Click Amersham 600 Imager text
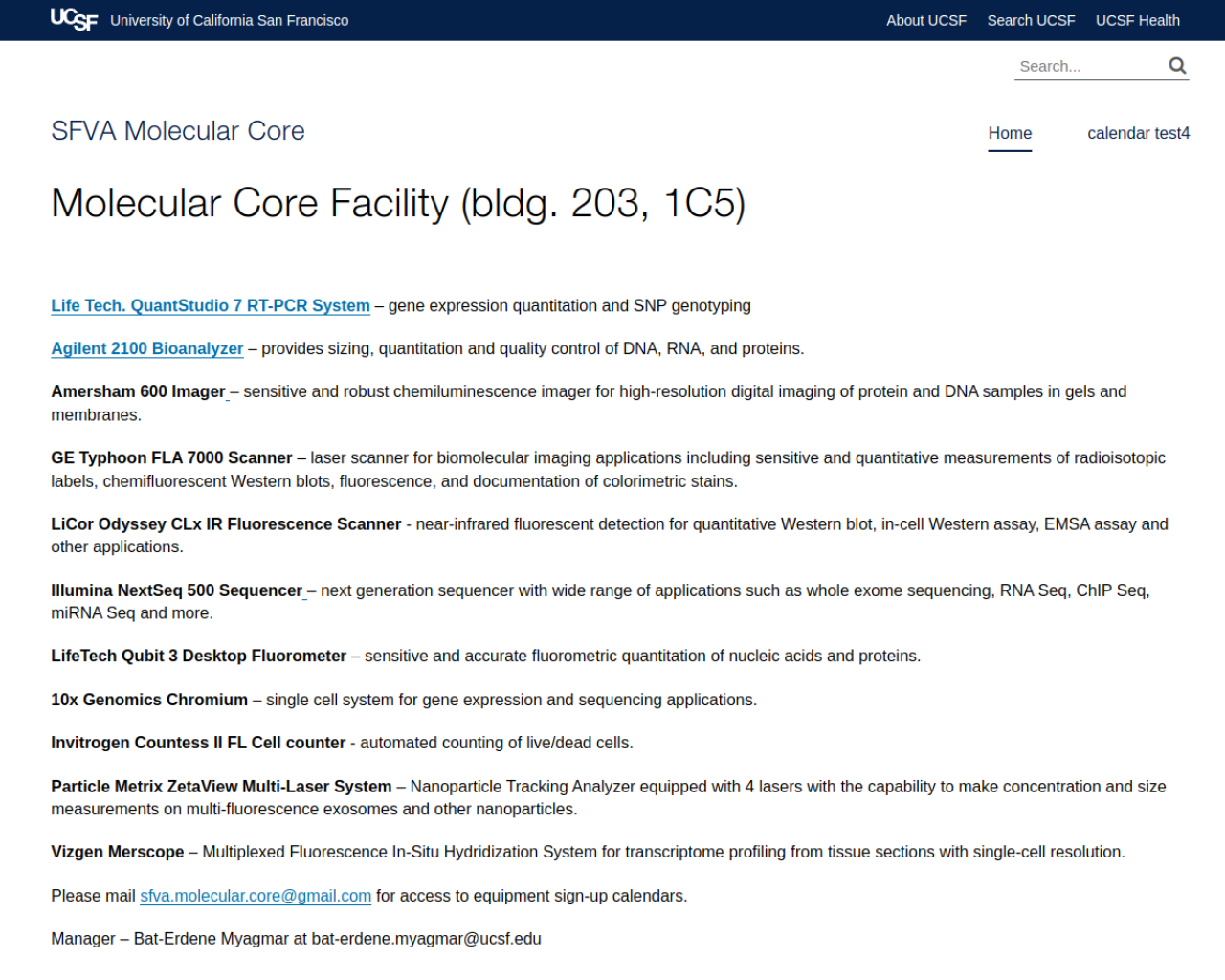Image resolution: width=1225 pixels, height=980 pixels. pos(138,391)
